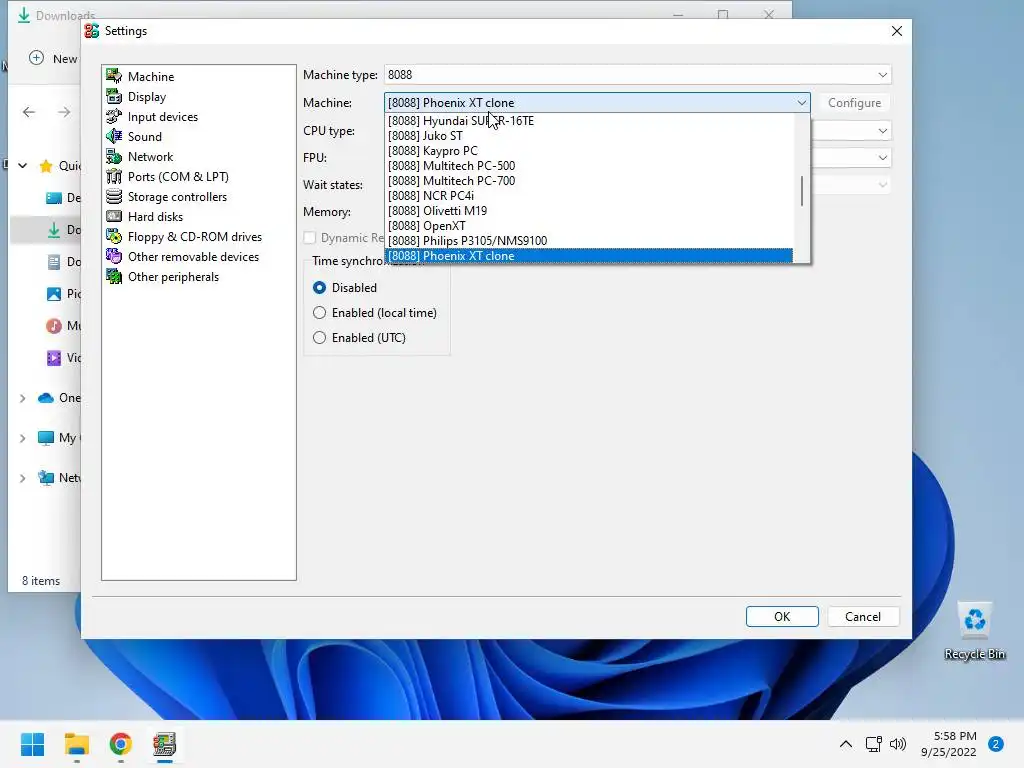Click the Configure machine button

tap(854, 103)
